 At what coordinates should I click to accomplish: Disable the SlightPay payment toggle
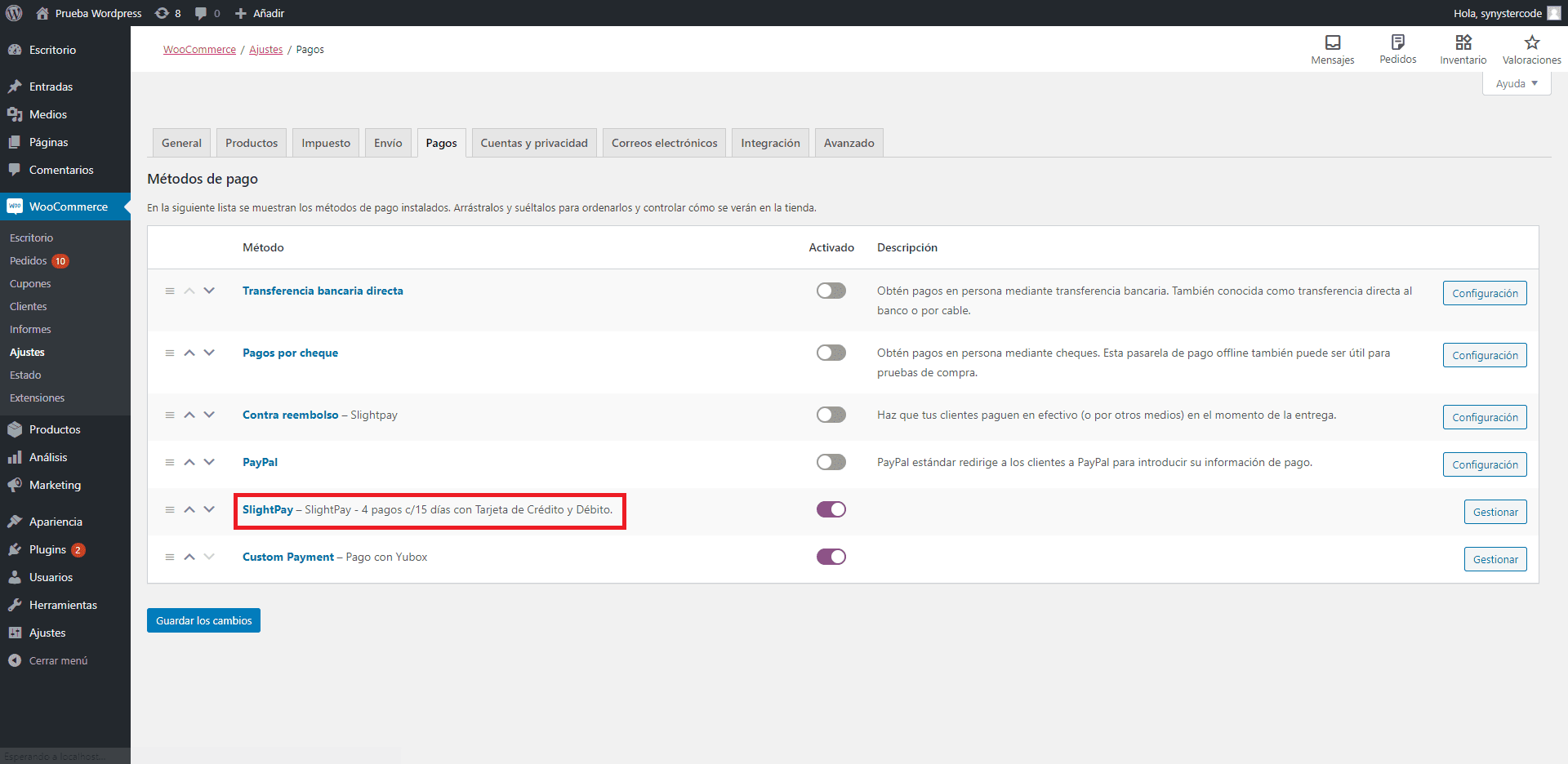831,509
